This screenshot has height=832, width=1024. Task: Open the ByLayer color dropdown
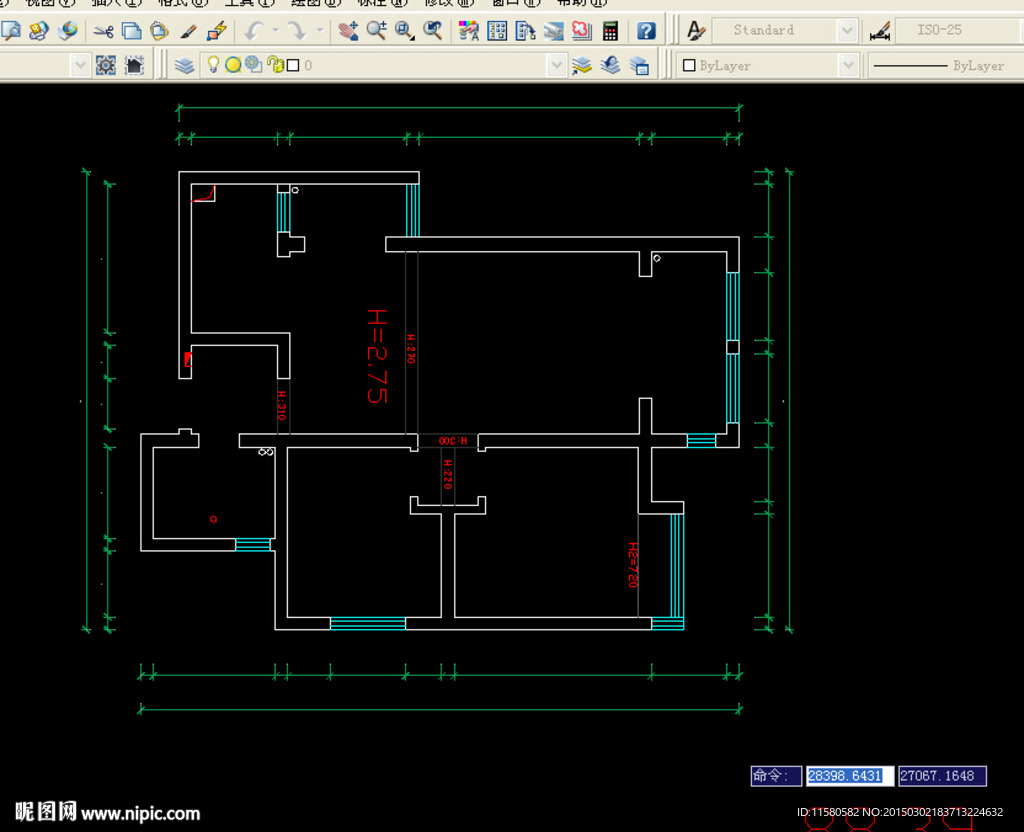pyautogui.click(x=847, y=66)
